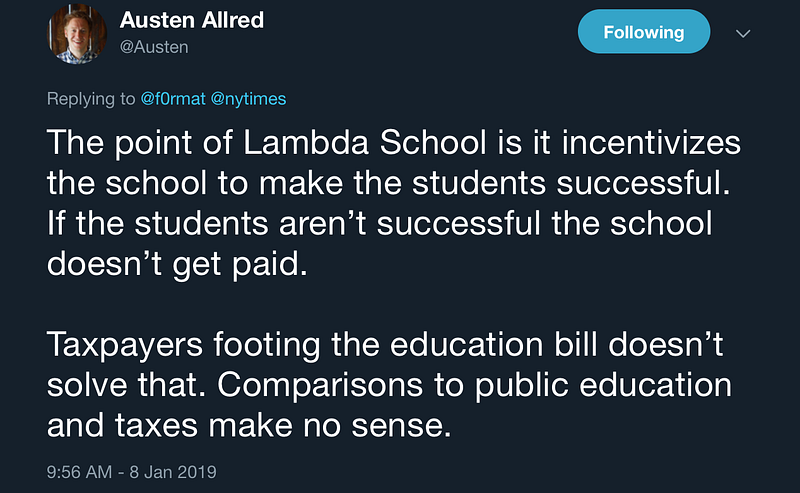Viewport: 800px width, 493px height.
Task: Open the @Austen handle link
Action: 153,47
